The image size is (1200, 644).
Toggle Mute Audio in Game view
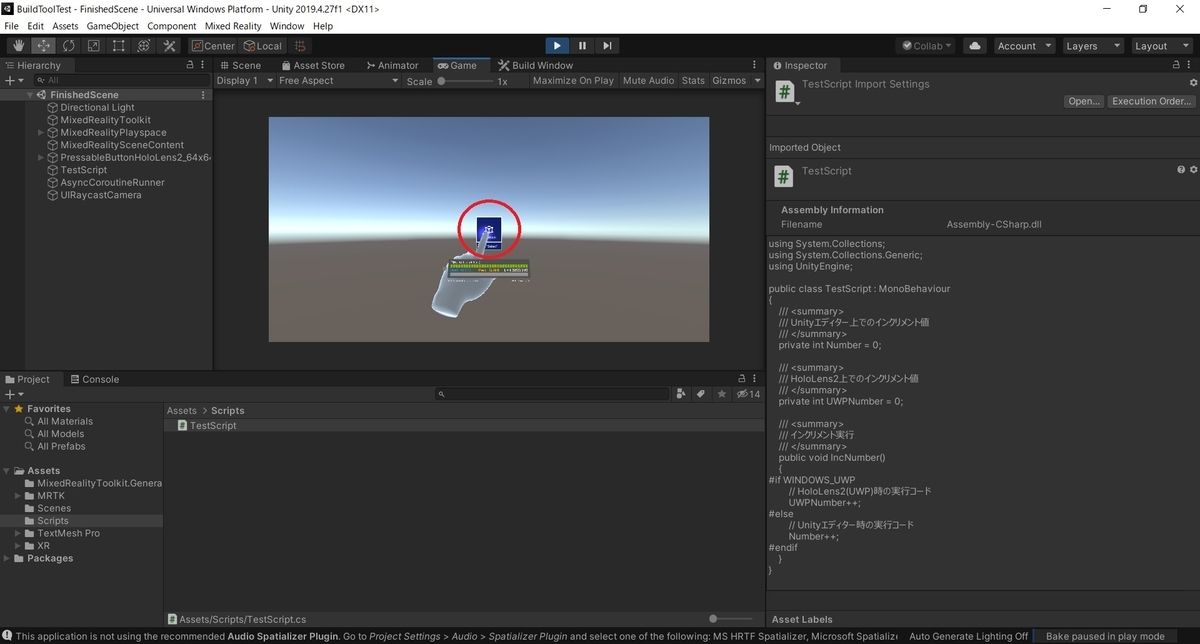pyautogui.click(x=648, y=80)
